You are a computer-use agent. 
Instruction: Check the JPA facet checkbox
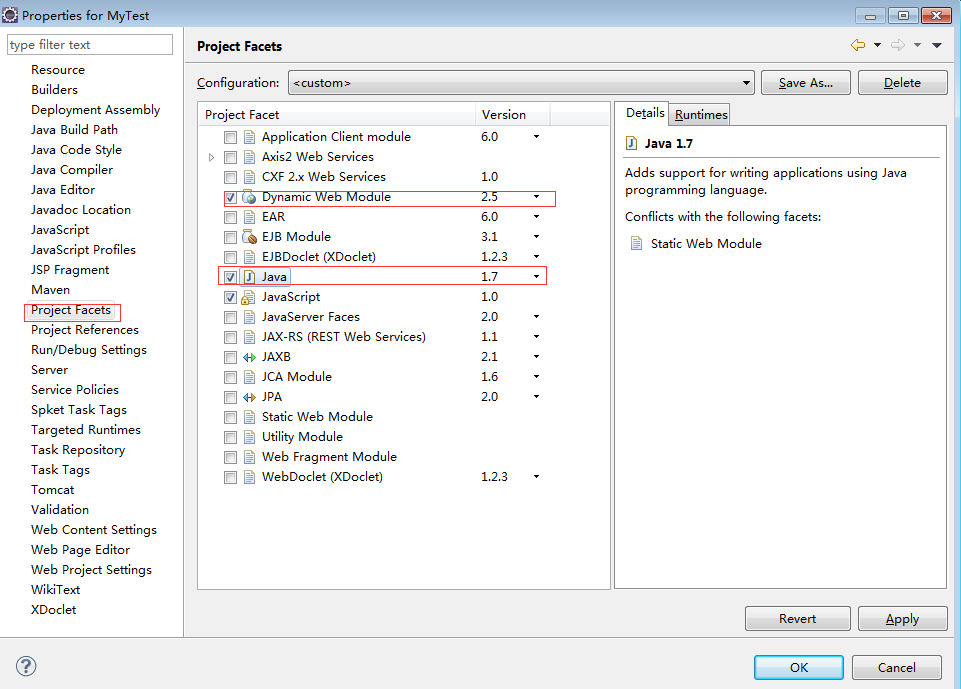tap(230, 397)
